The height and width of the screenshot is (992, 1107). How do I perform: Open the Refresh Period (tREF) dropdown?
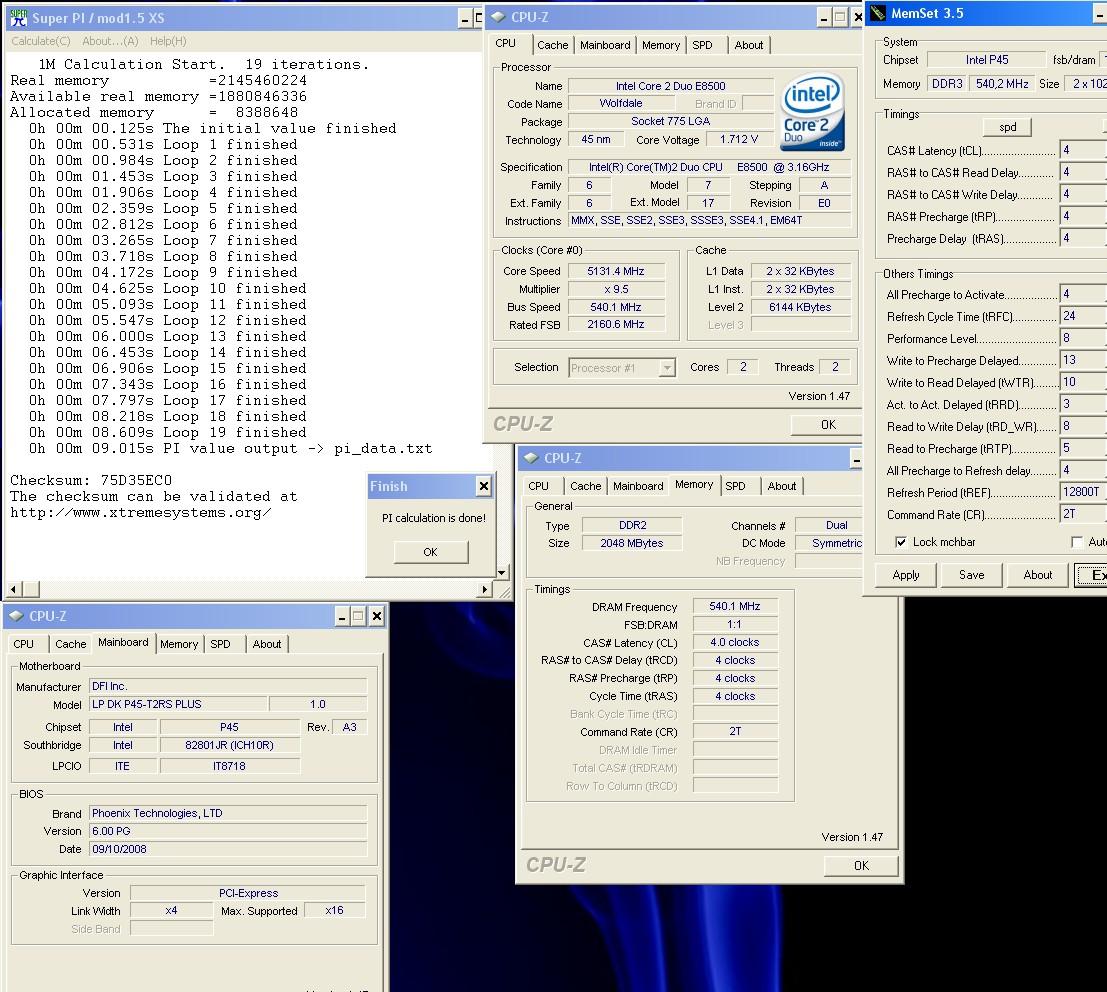pos(1083,492)
